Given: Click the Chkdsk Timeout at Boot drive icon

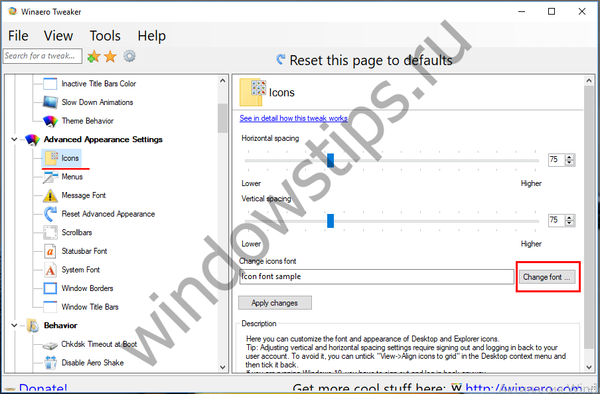Looking at the screenshot, I should [x=50, y=345].
